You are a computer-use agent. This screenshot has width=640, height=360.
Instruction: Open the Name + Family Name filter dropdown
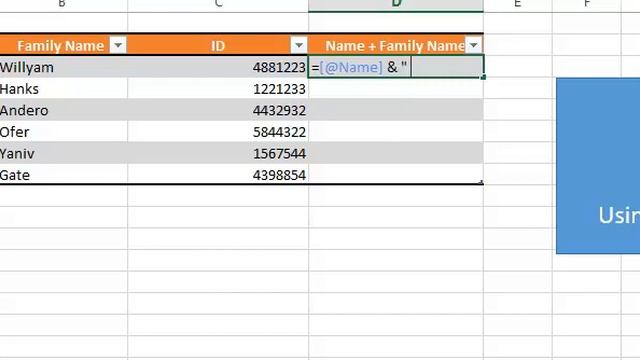474,45
